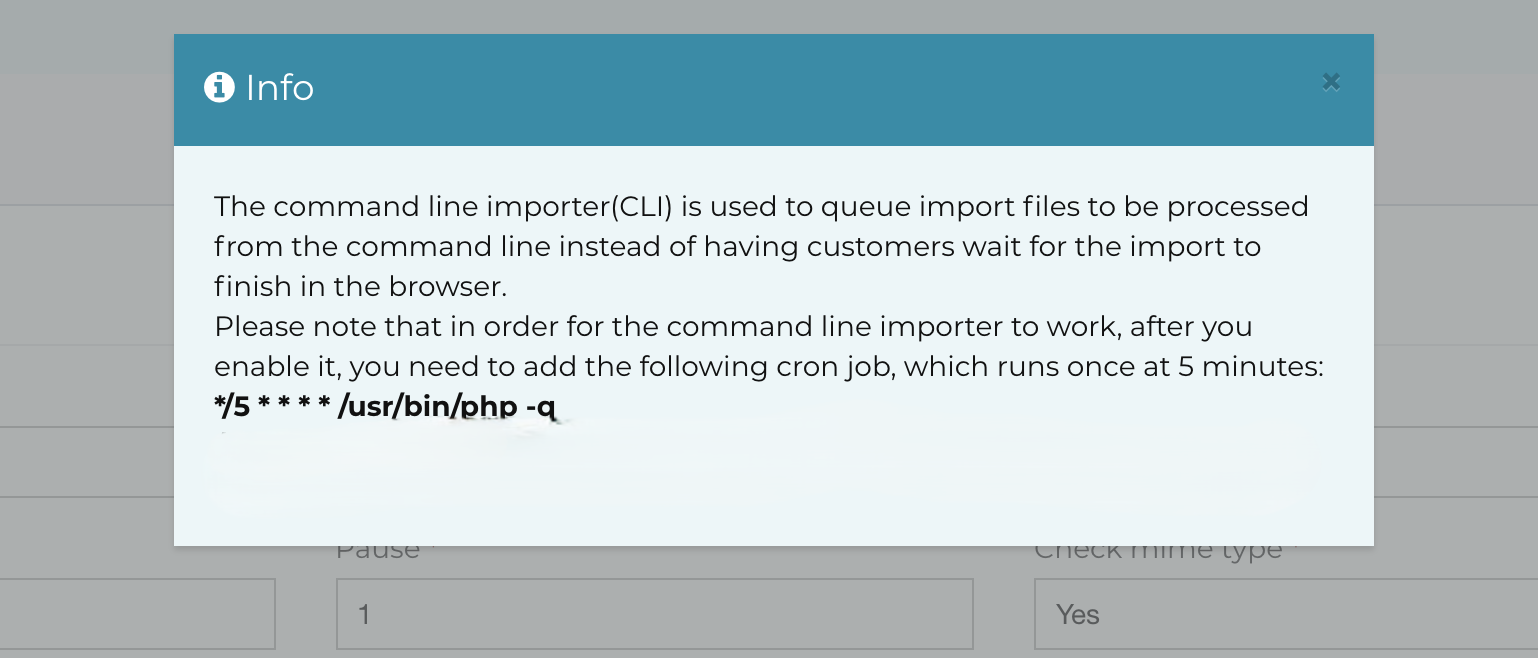Viewport: 1538px width, 658px height.
Task: Click the "*/5" schedule at cron line start
Action: (232, 406)
